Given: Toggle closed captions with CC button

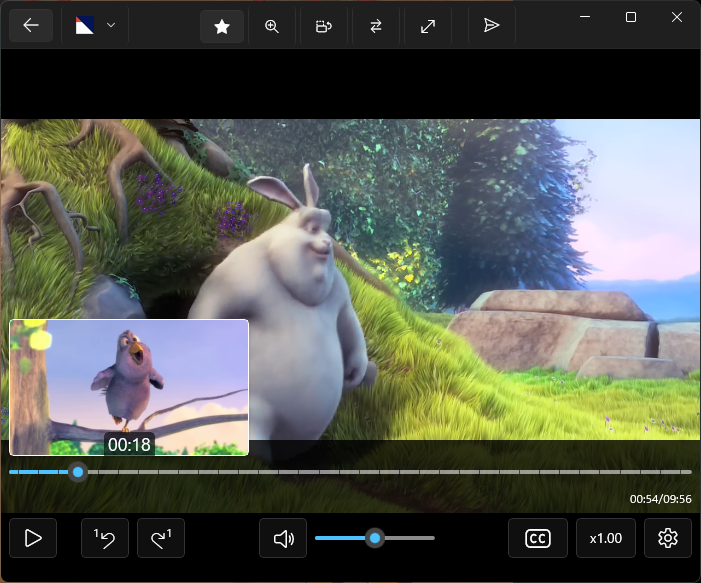Looking at the screenshot, I should 538,538.
